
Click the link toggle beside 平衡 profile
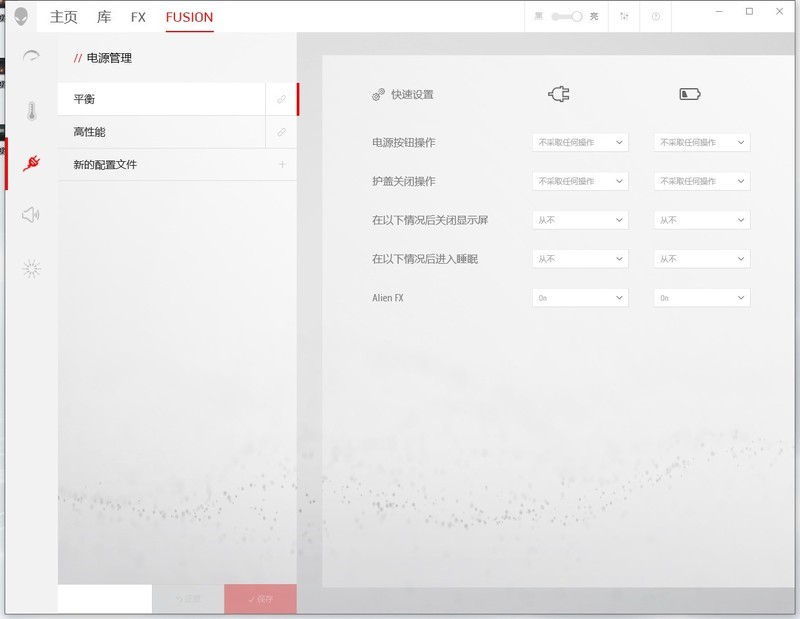coord(281,99)
